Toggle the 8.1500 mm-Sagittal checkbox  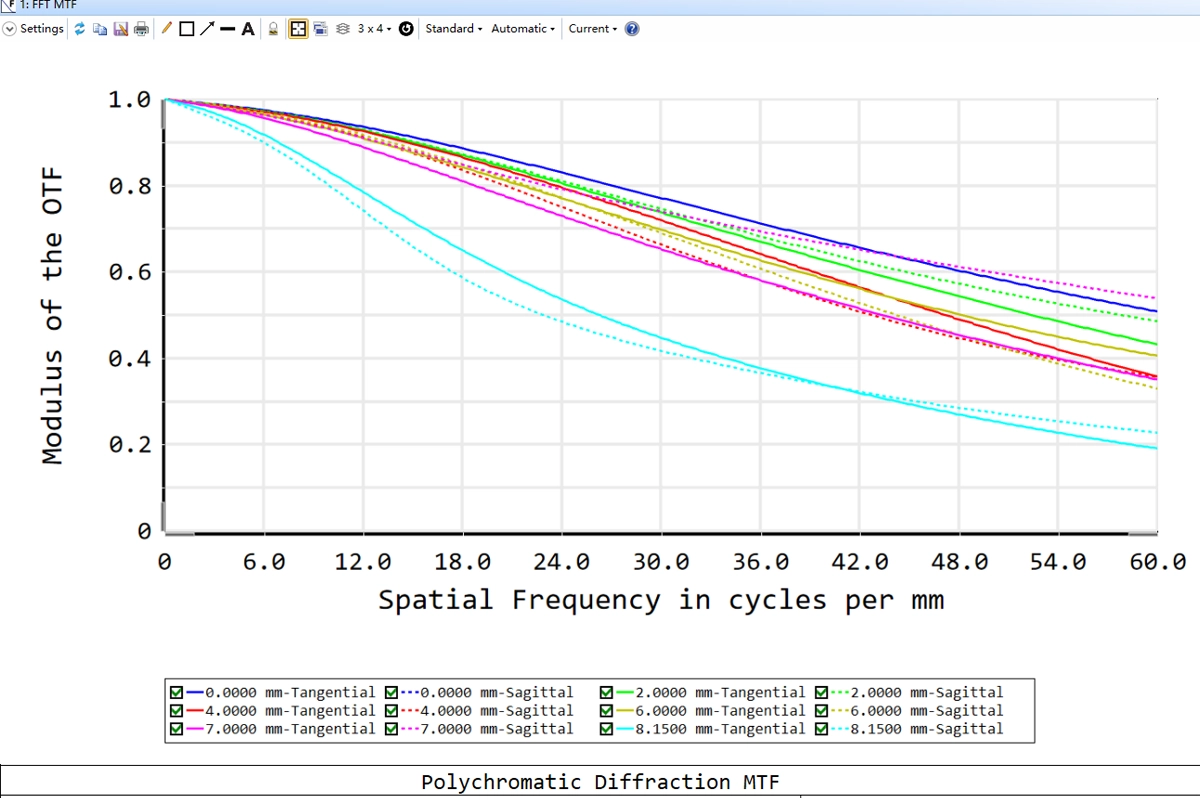[823, 729]
